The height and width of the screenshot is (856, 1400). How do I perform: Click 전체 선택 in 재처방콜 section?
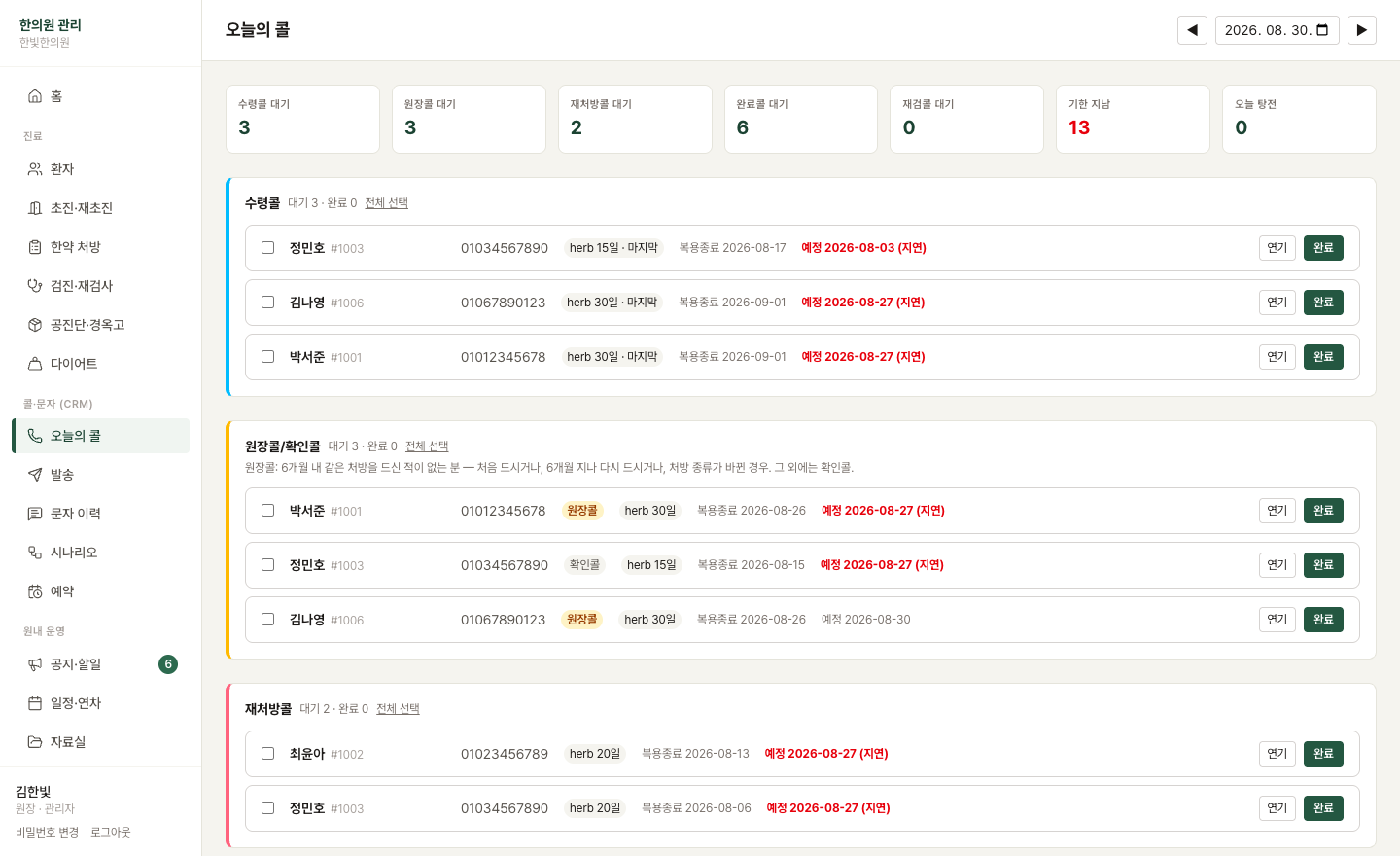[x=398, y=709]
